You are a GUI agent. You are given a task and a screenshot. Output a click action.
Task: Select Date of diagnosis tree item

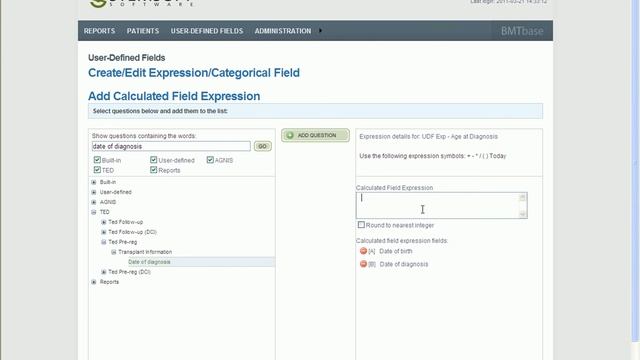coord(149,262)
